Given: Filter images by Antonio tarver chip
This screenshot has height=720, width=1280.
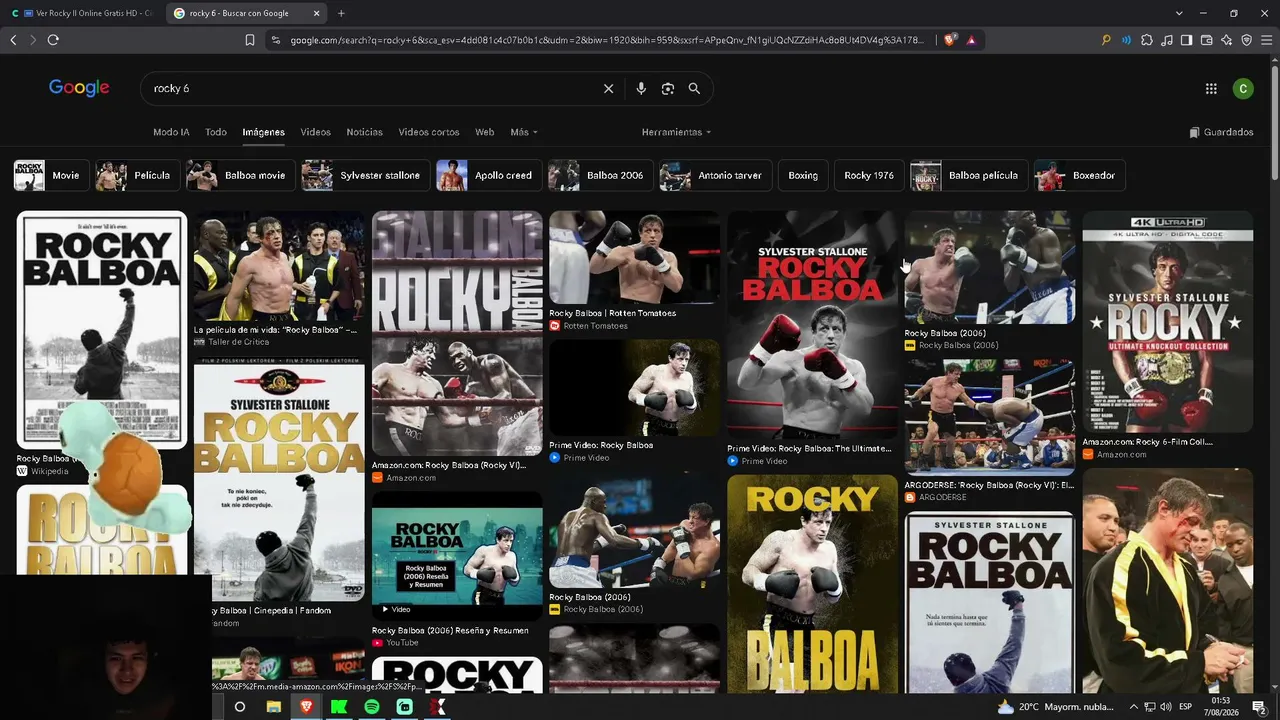Looking at the screenshot, I should [715, 175].
